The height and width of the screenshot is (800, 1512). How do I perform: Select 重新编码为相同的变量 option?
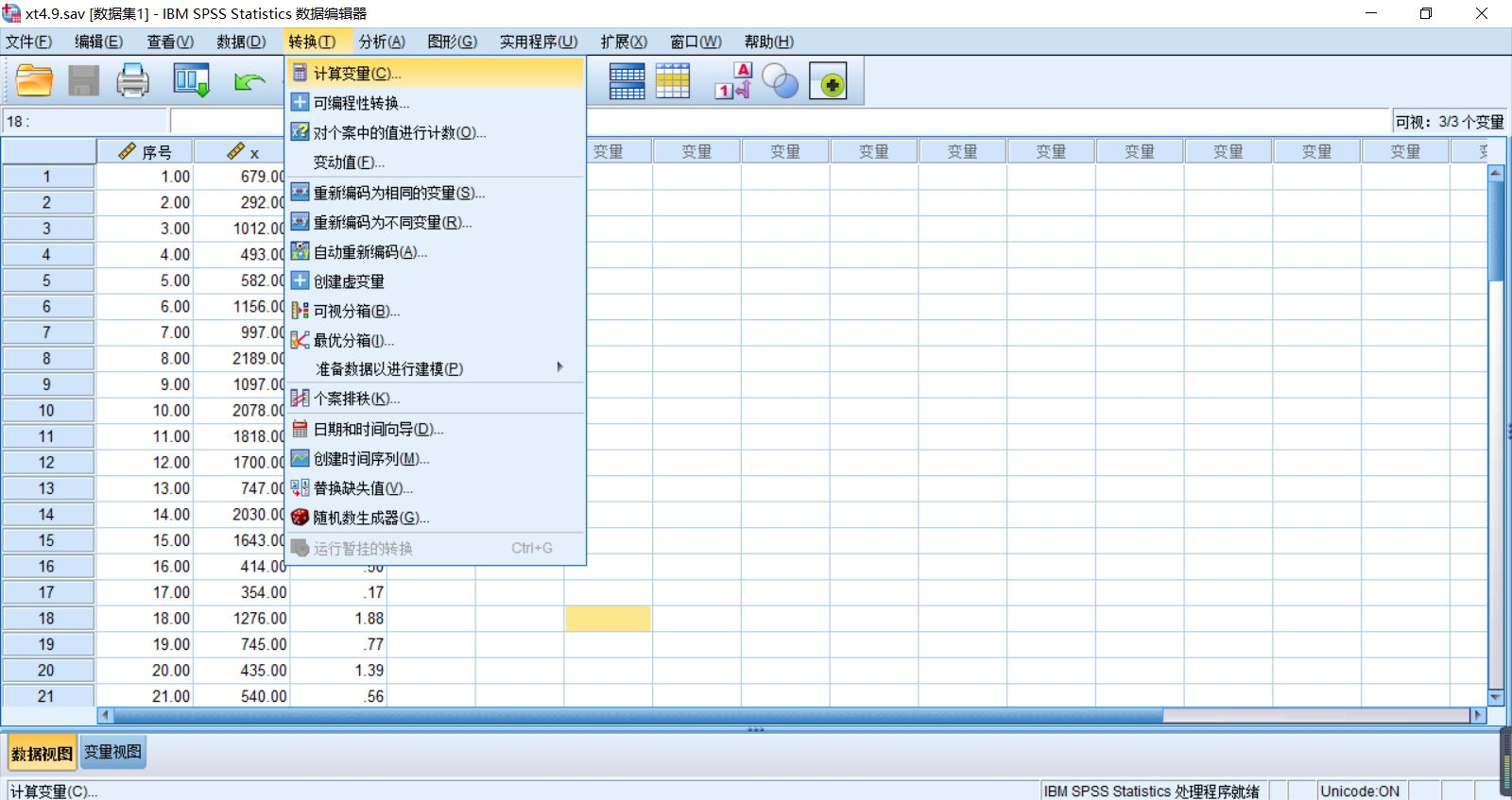(x=435, y=193)
